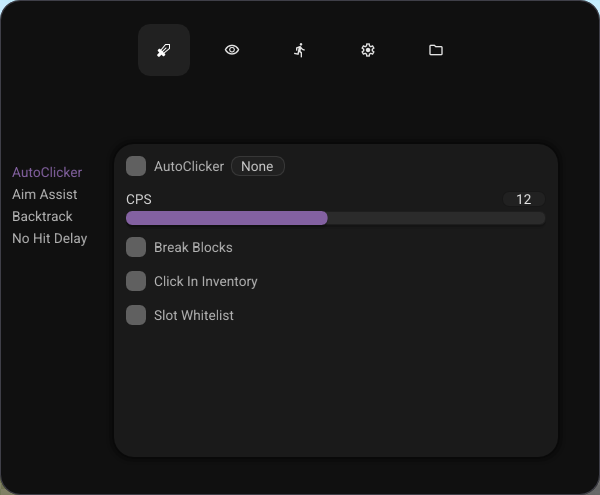Switch to the Visuals eye icon tab
The image size is (600, 495).
(232, 50)
